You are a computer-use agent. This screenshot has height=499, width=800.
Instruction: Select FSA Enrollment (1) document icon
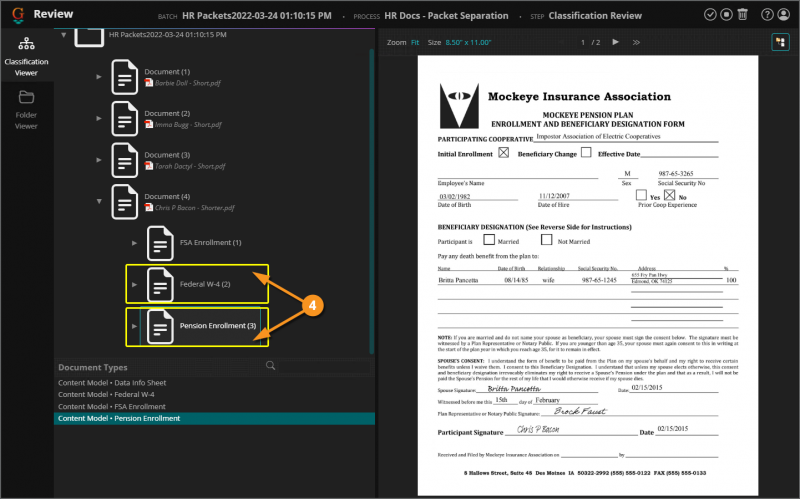[x=160, y=243]
